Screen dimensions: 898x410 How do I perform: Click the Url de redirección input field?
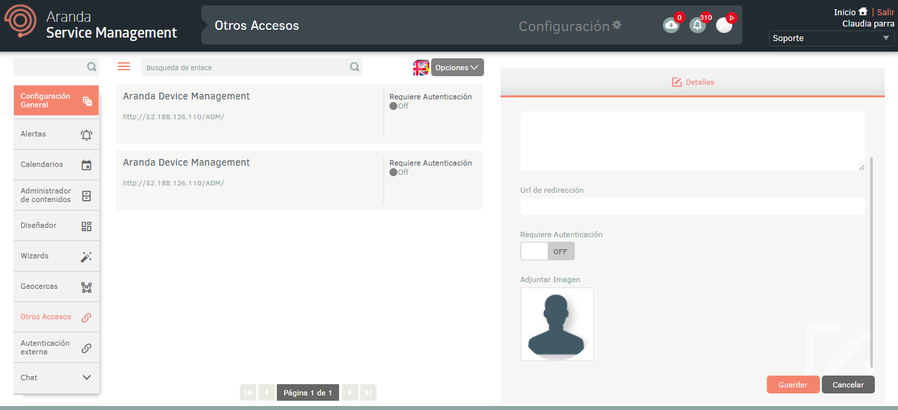[692, 207]
